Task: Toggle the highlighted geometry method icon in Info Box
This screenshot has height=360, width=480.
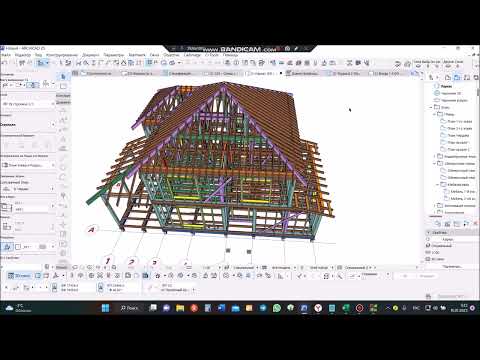Action: [7, 247]
